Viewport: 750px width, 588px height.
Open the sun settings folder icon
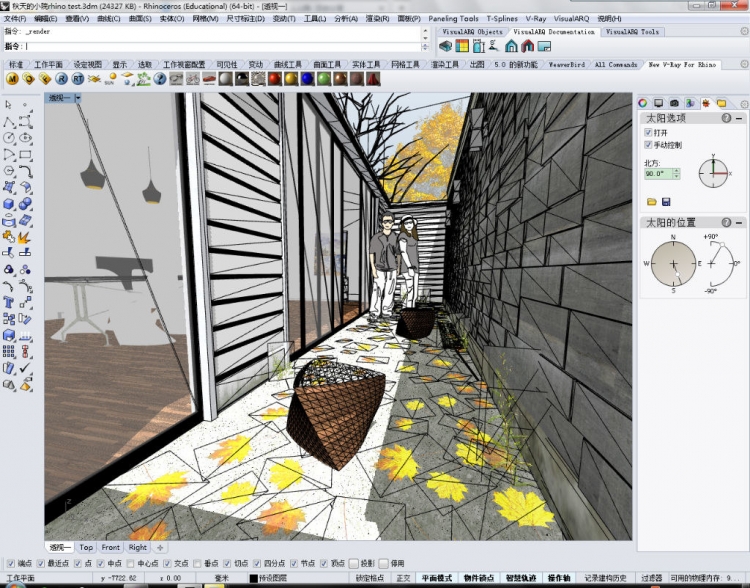coord(651,201)
